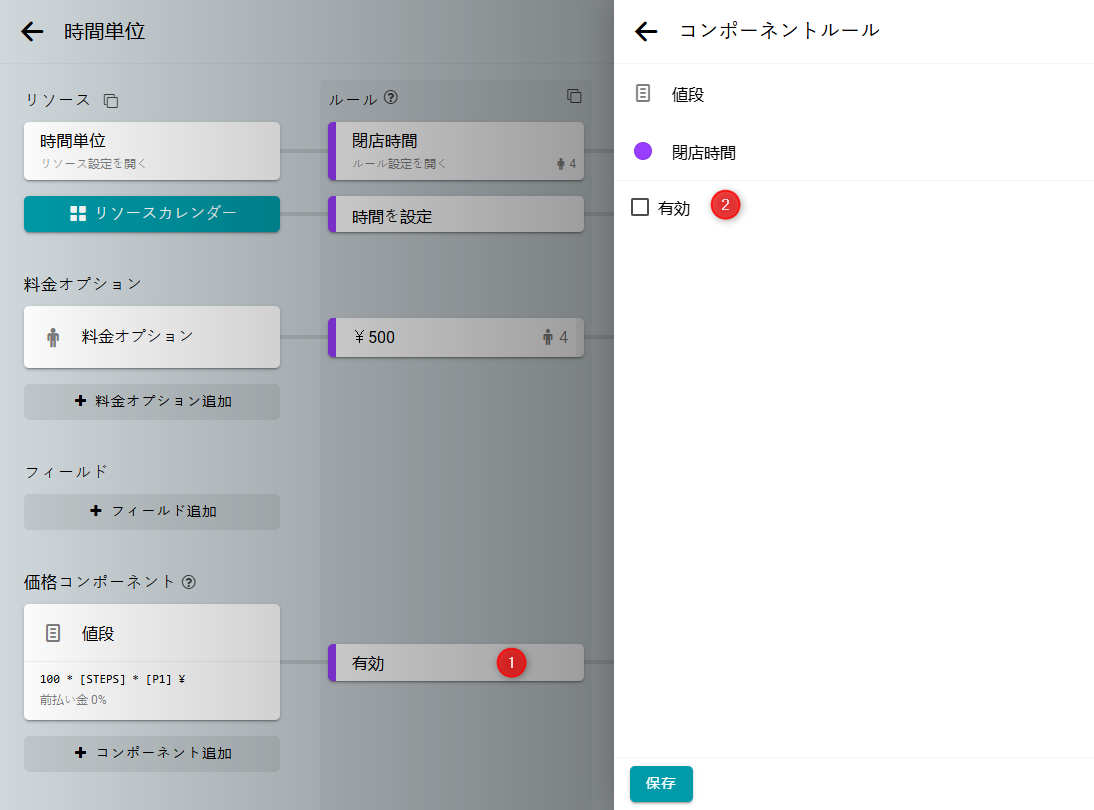The height and width of the screenshot is (810, 1094).
Task: Click document icon next to 値段 in panel
Action: (x=643, y=93)
